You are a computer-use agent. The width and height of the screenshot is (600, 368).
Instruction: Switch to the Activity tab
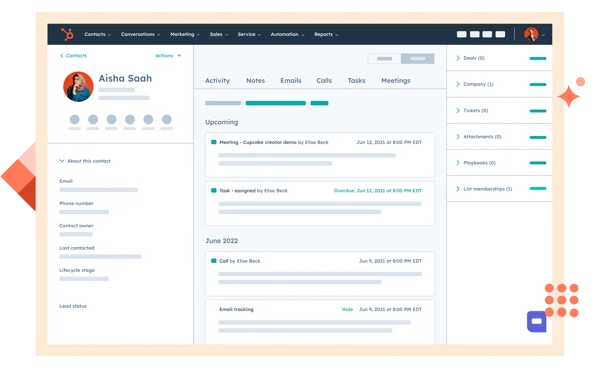[x=217, y=81]
